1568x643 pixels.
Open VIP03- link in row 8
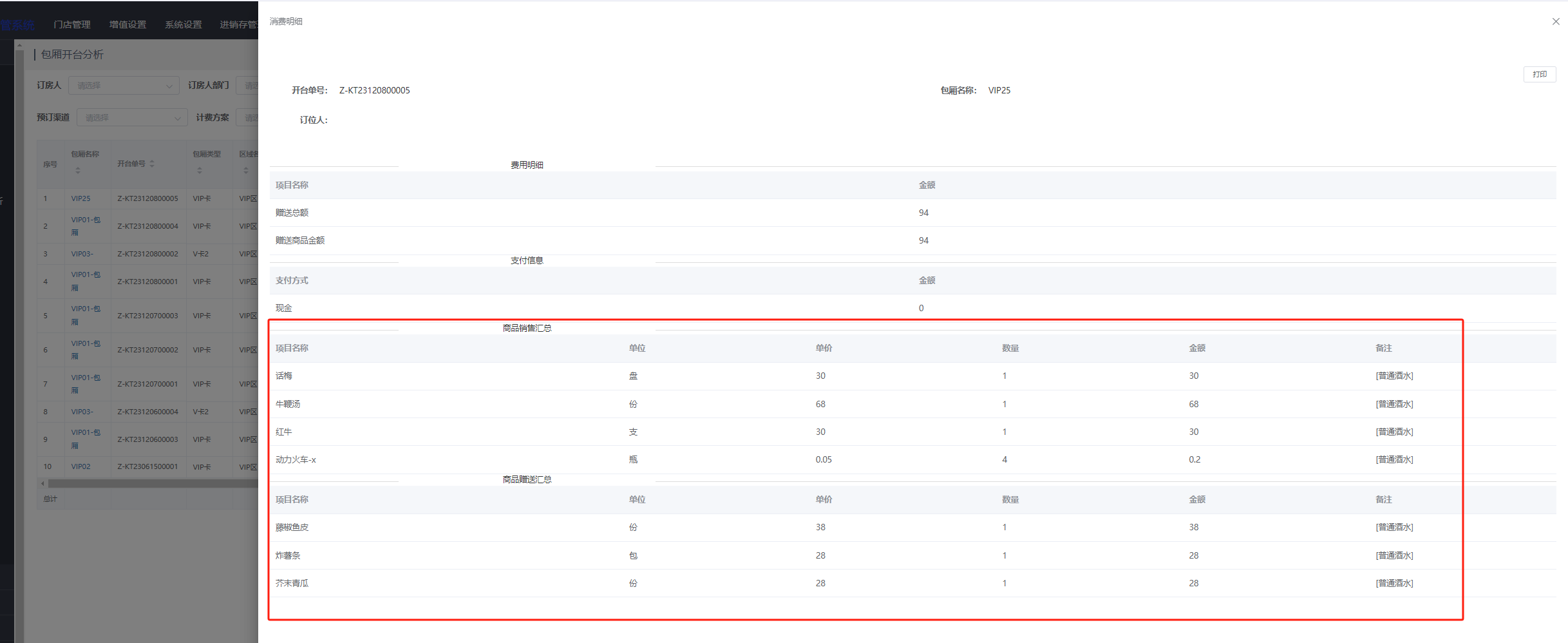[x=82, y=412]
